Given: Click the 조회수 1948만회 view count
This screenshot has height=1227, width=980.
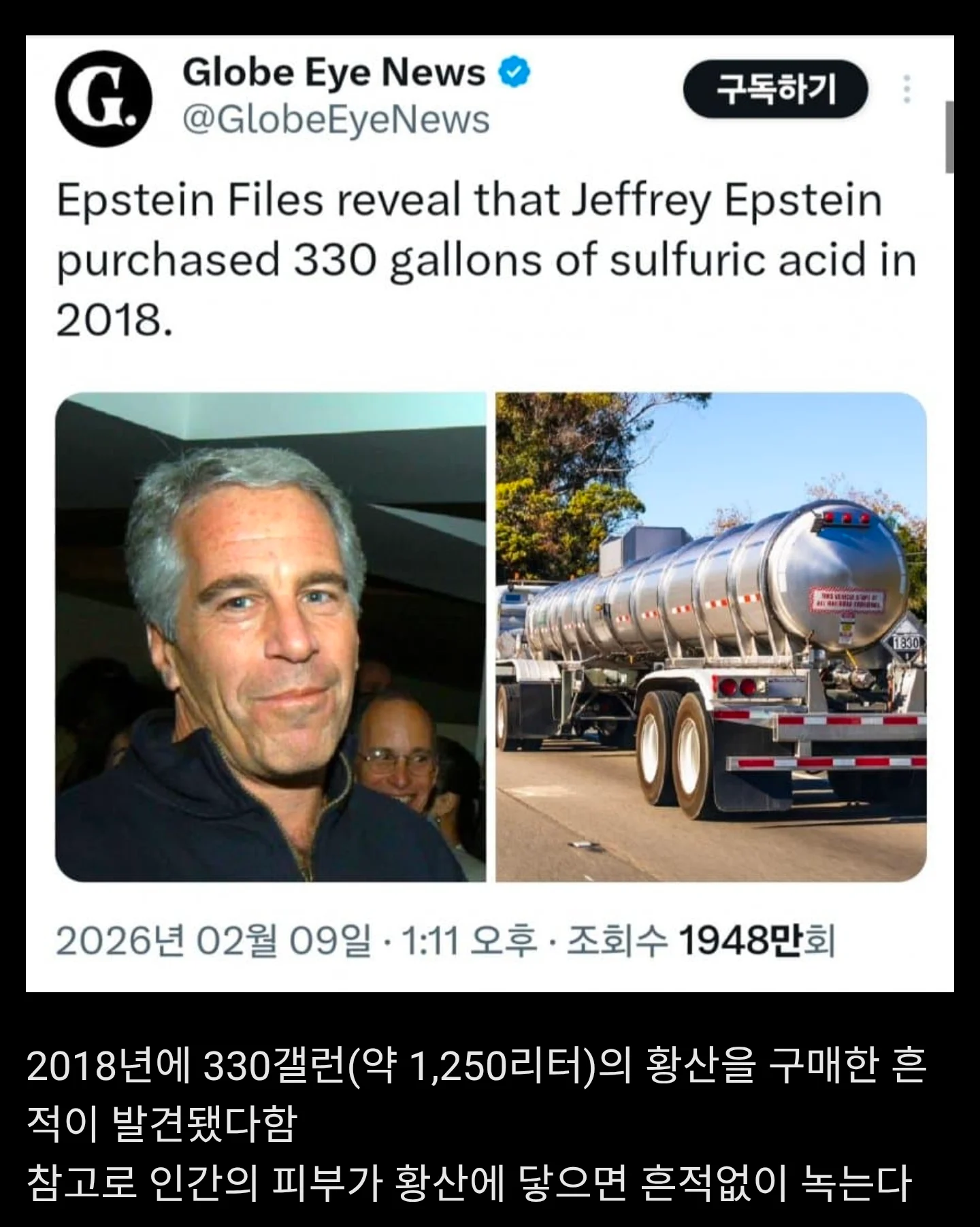Looking at the screenshot, I should point(701,941).
